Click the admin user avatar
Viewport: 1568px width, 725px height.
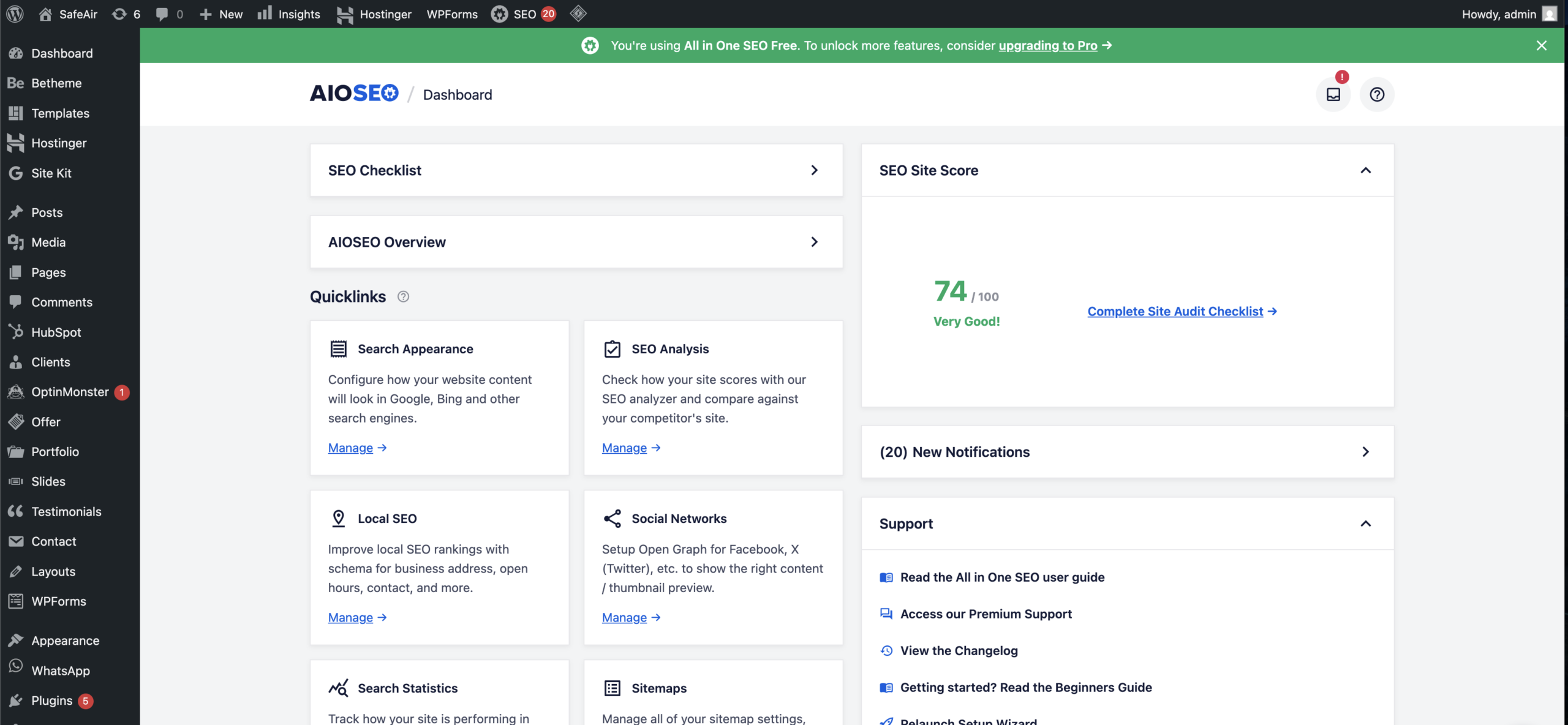tap(1550, 13)
